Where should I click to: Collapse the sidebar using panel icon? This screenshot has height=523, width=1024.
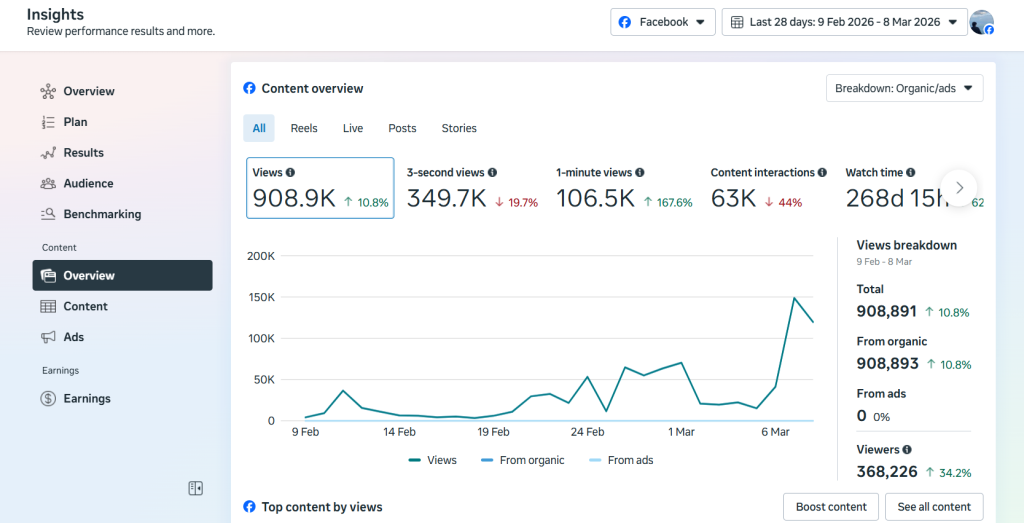(x=196, y=488)
